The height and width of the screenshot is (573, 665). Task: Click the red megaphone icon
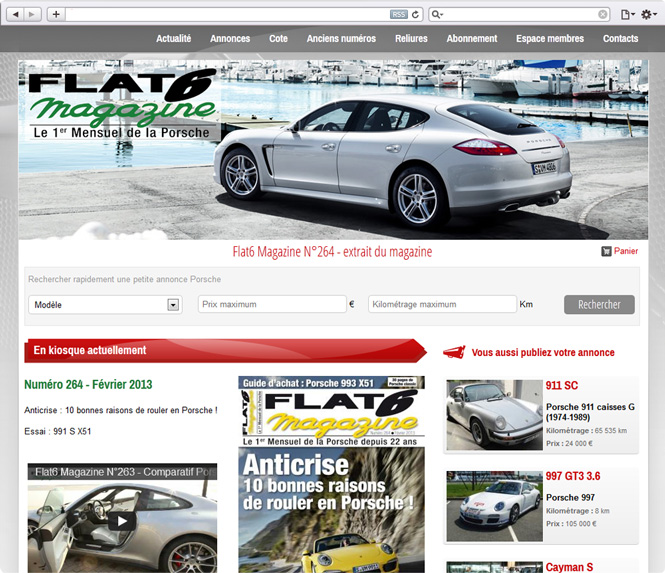tap(454, 352)
